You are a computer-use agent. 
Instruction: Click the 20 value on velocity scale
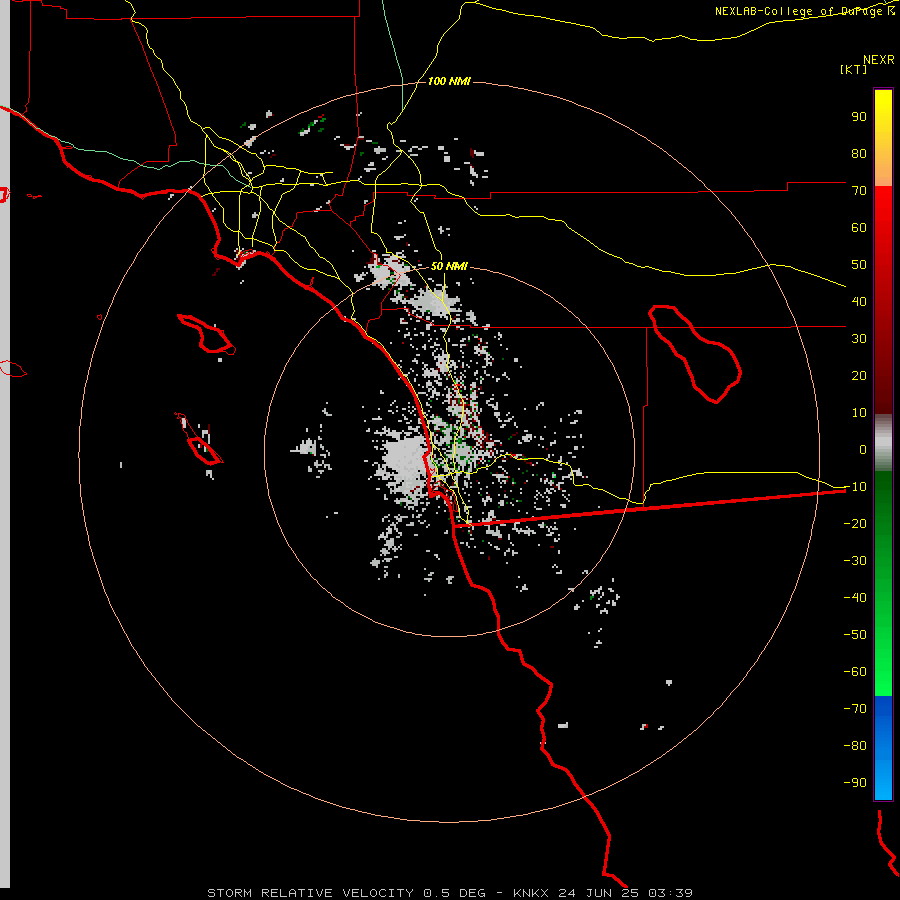pos(859,376)
